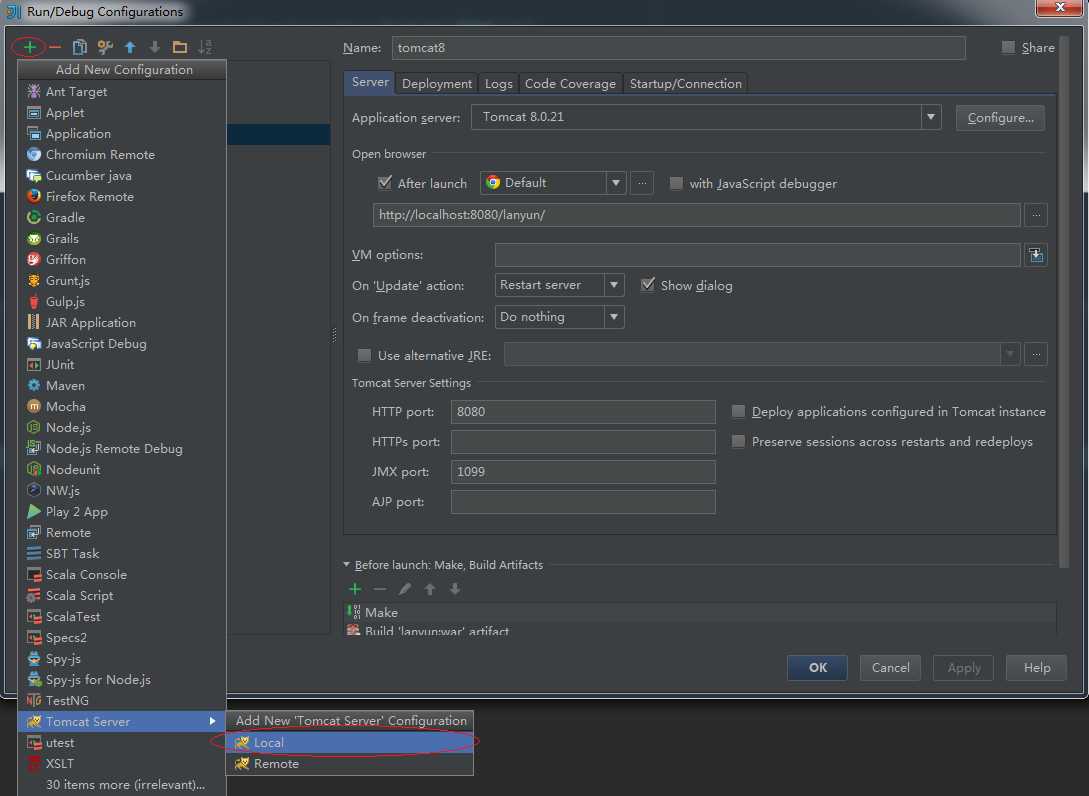
Task: Click the Cancel button
Action: pos(890,668)
